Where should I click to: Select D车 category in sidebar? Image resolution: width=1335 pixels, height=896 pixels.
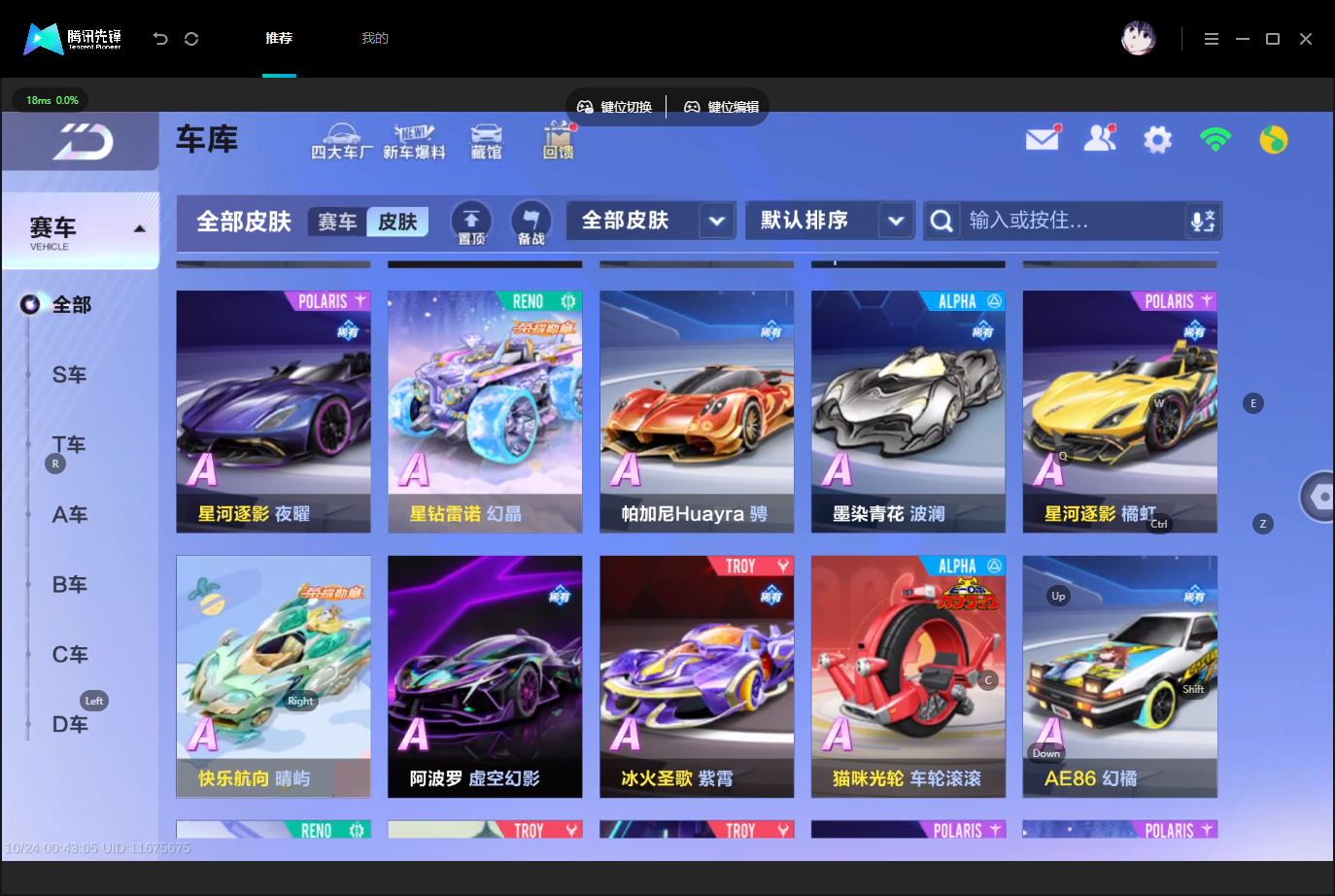pos(70,725)
